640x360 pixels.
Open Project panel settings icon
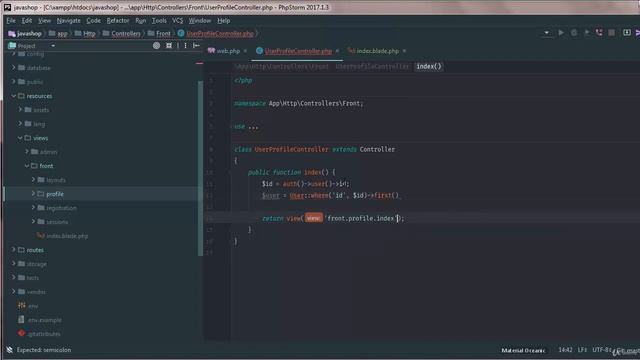[x=185, y=46]
